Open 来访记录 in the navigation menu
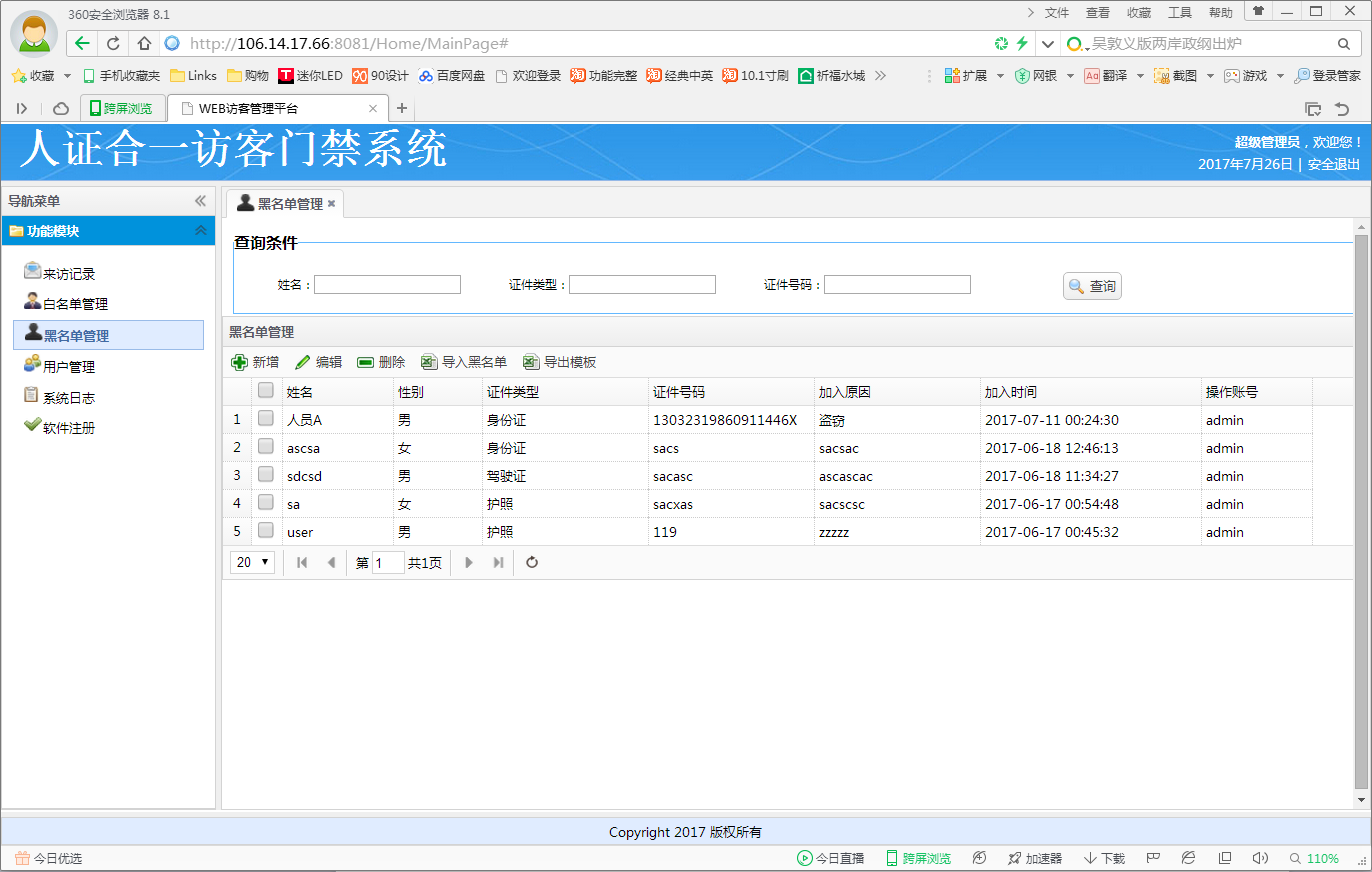The image size is (1372, 872). (68, 274)
